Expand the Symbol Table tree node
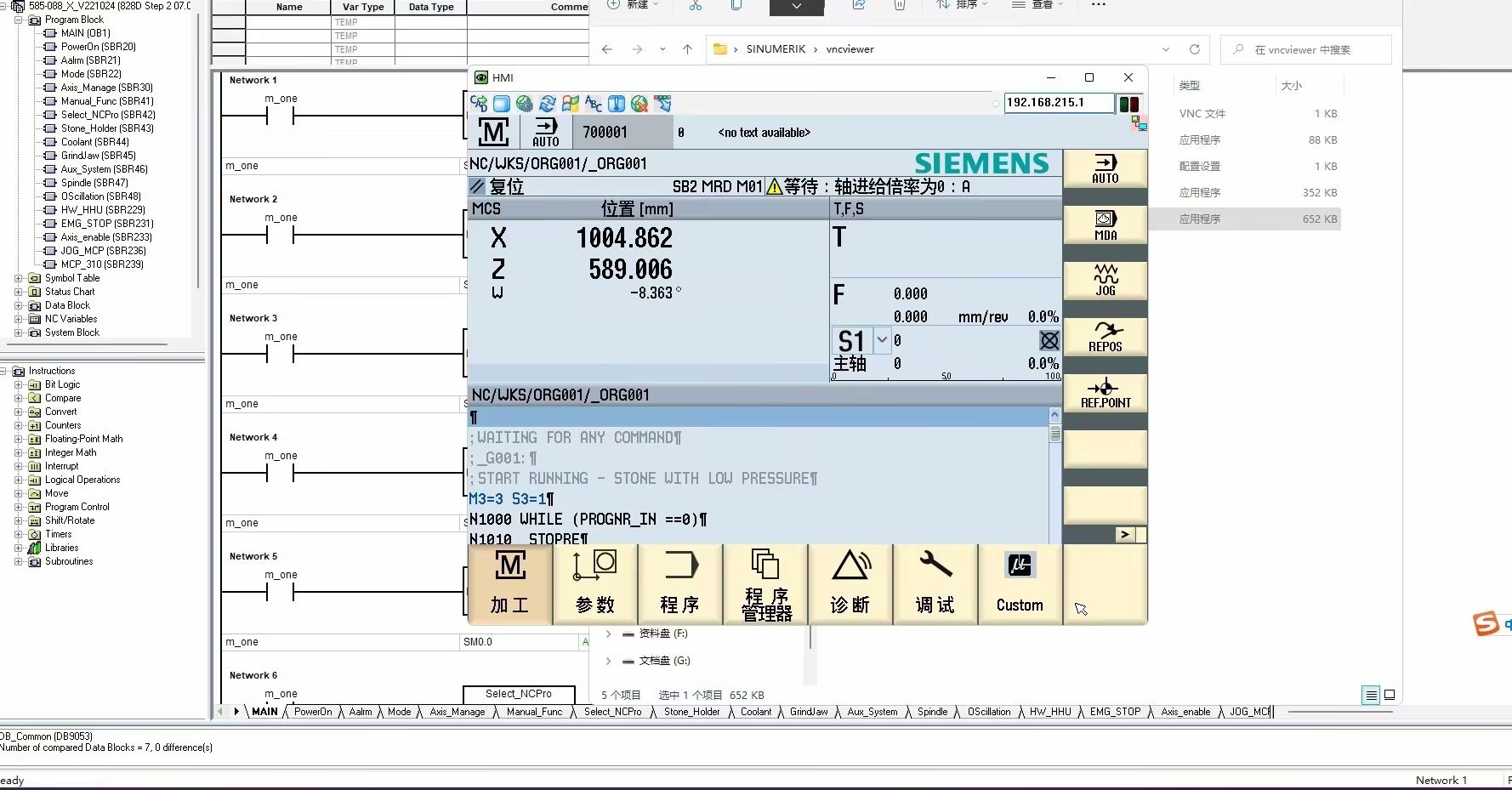The width and height of the screenshot is (1512, 790). 19,278
